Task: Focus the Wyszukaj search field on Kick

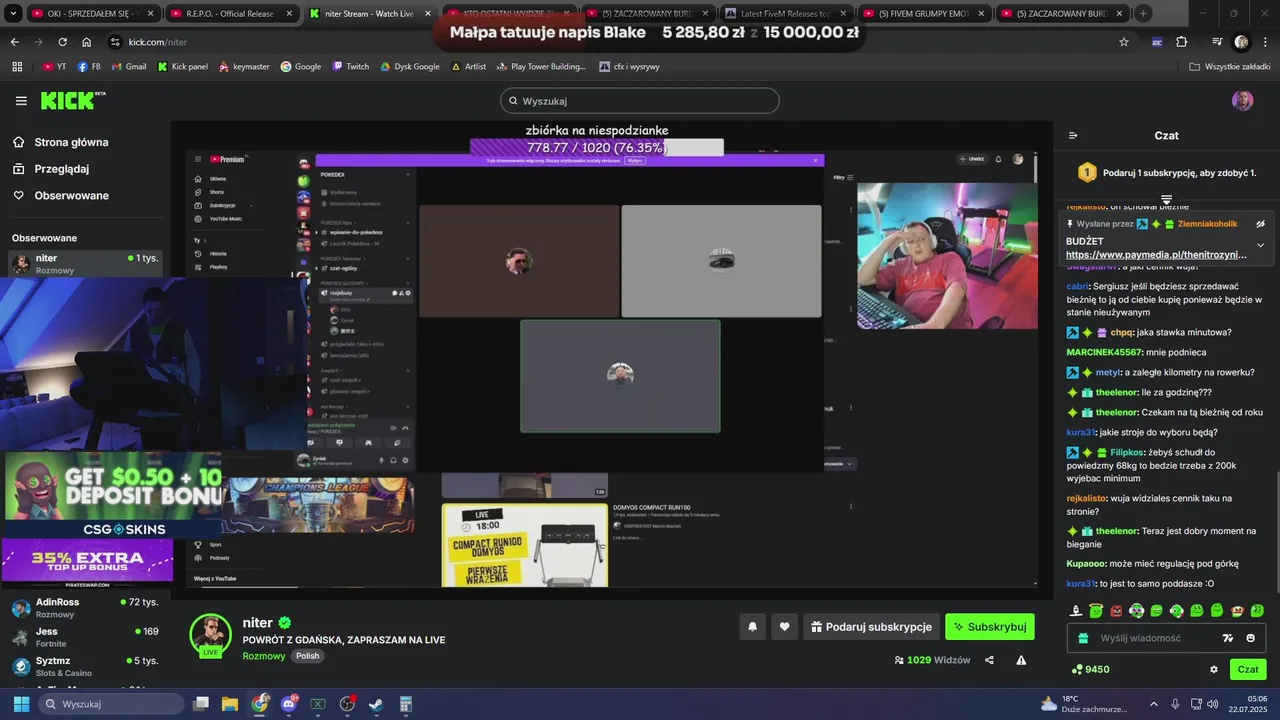Action: point(640,101)
